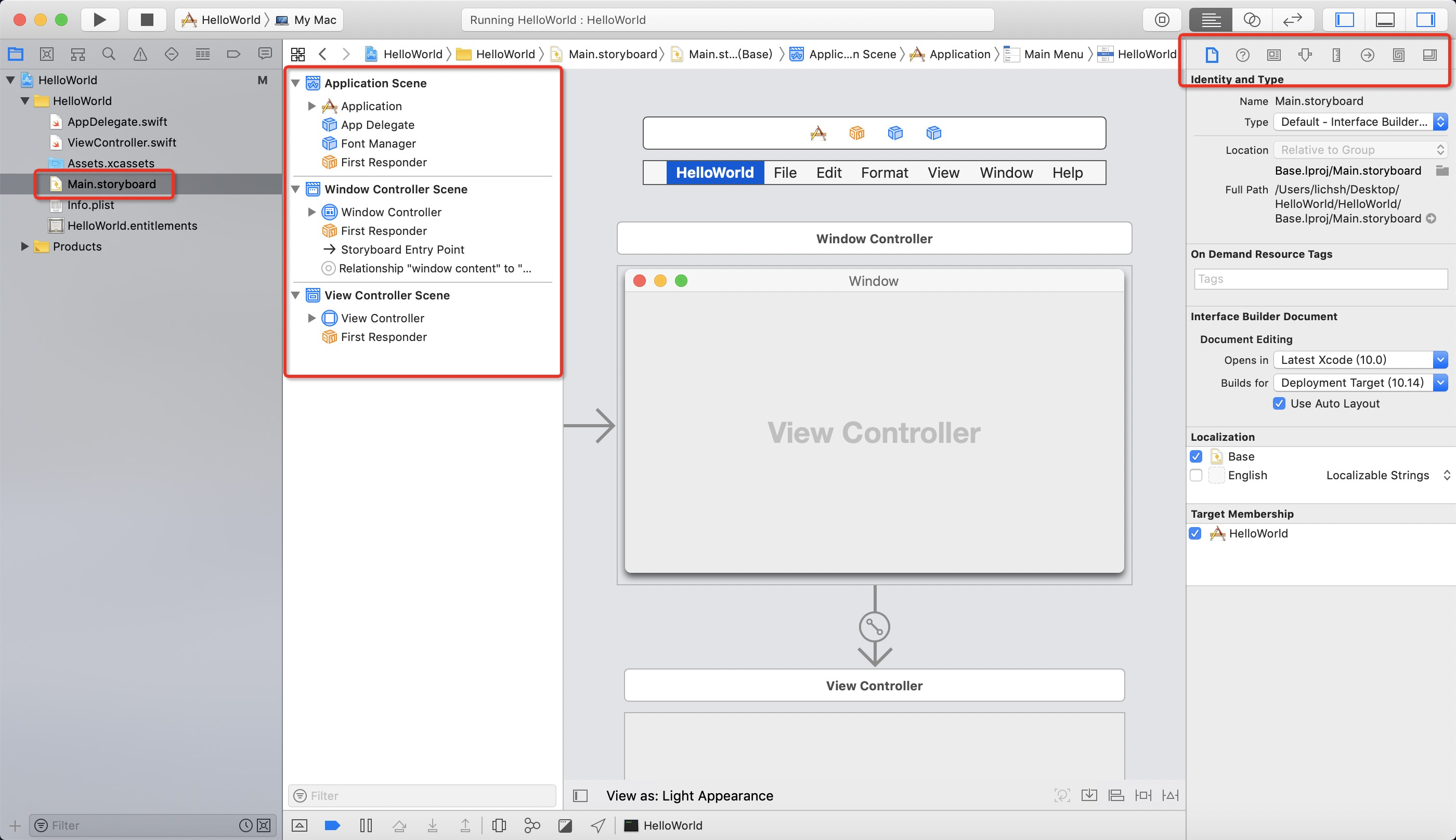The height and width of the screenshot is (840, 1456).
Task: Click the Align constraints icon
Action: tap(1116, 796)
